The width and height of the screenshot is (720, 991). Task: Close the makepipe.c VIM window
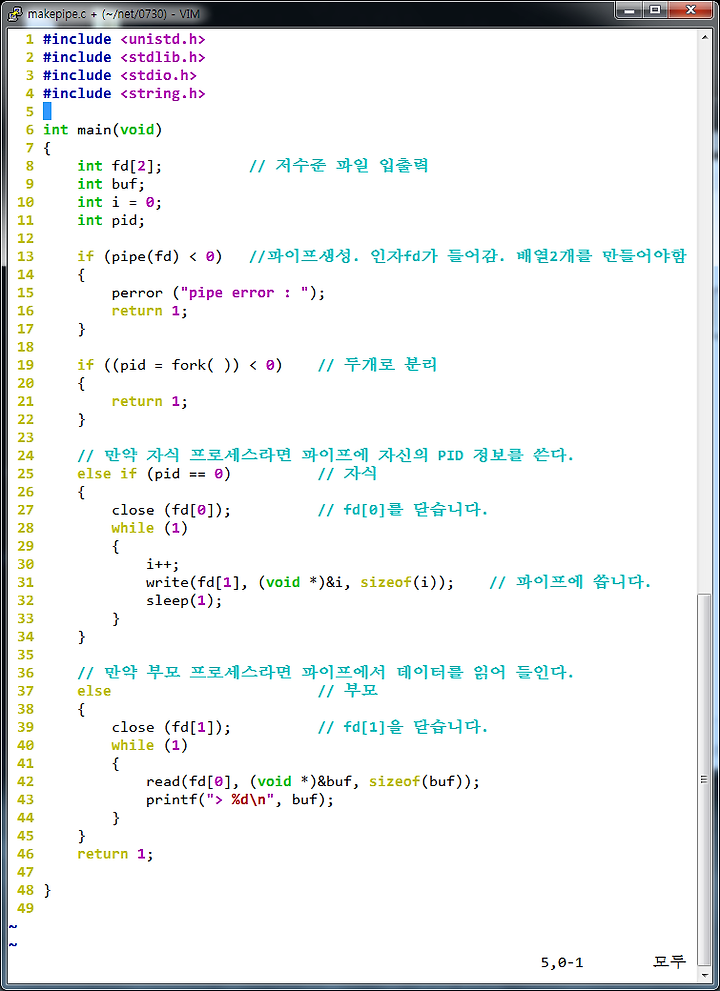(x=692, y=9)
